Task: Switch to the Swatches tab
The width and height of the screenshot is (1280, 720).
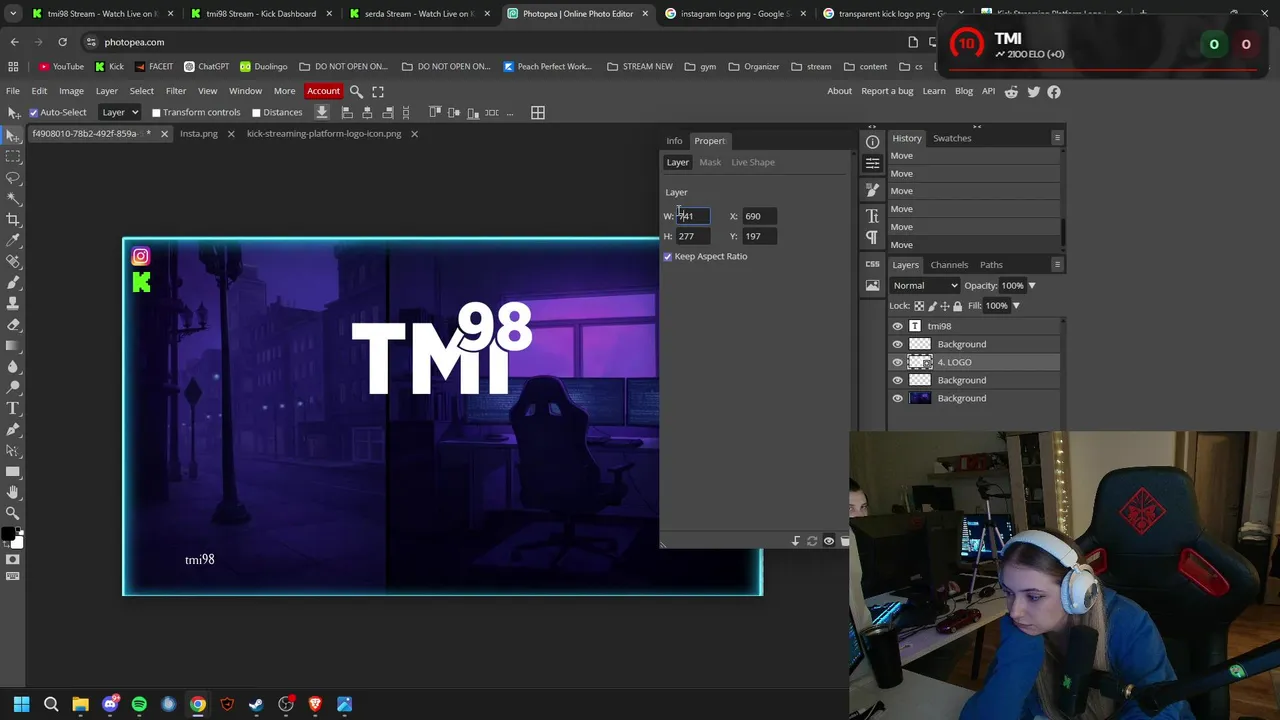Action: pyautogui.click(x=952, y=138)
